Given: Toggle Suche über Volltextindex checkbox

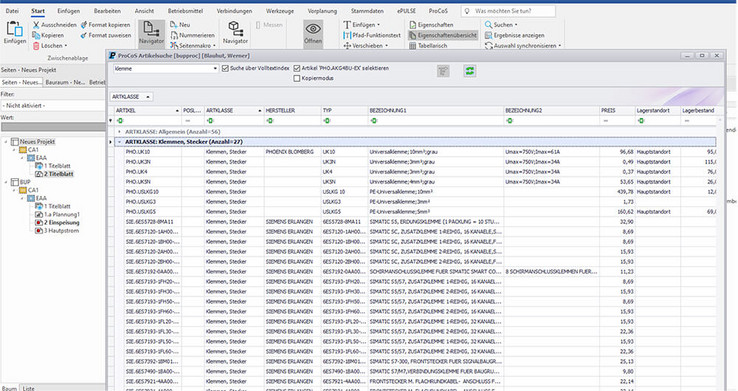Looking at the screenshot, I should point(225,68).
